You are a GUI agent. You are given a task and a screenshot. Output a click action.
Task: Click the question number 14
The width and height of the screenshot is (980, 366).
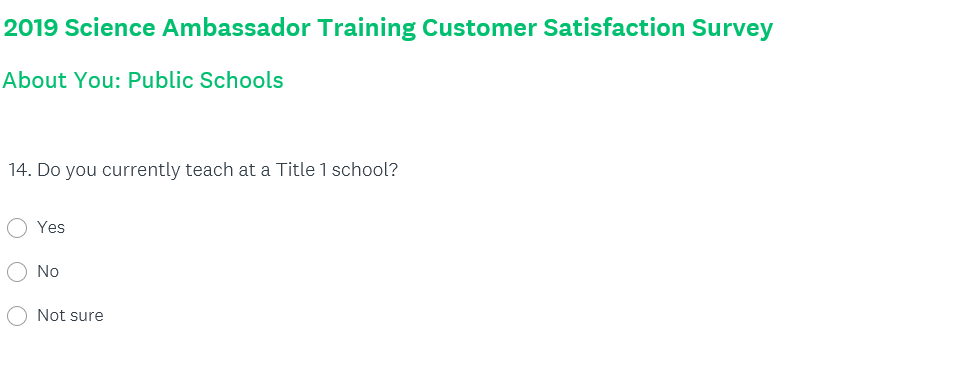pos(20,170)
